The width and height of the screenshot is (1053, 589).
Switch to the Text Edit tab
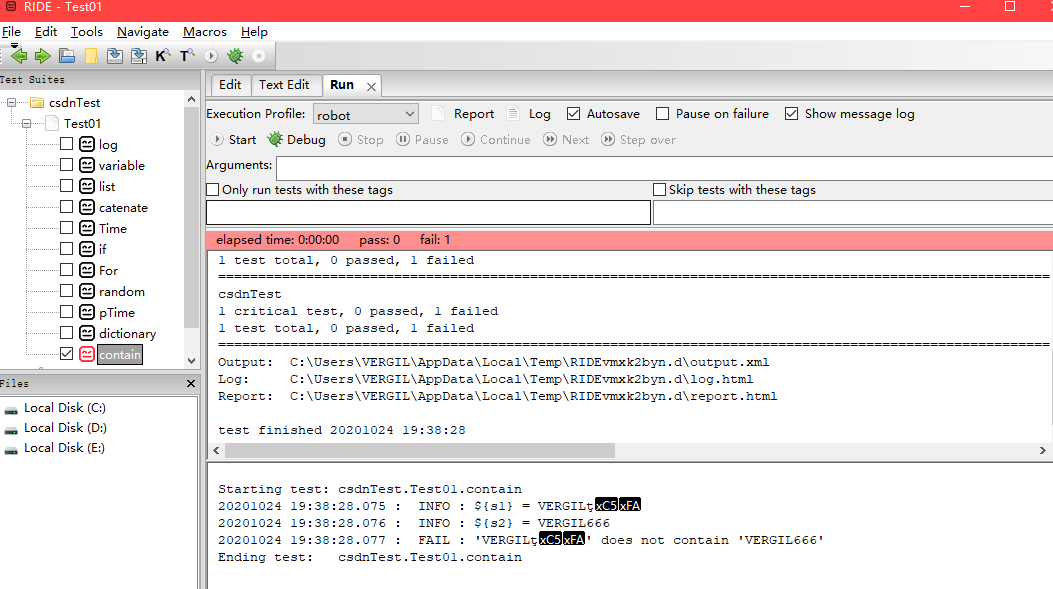point(284,85)
